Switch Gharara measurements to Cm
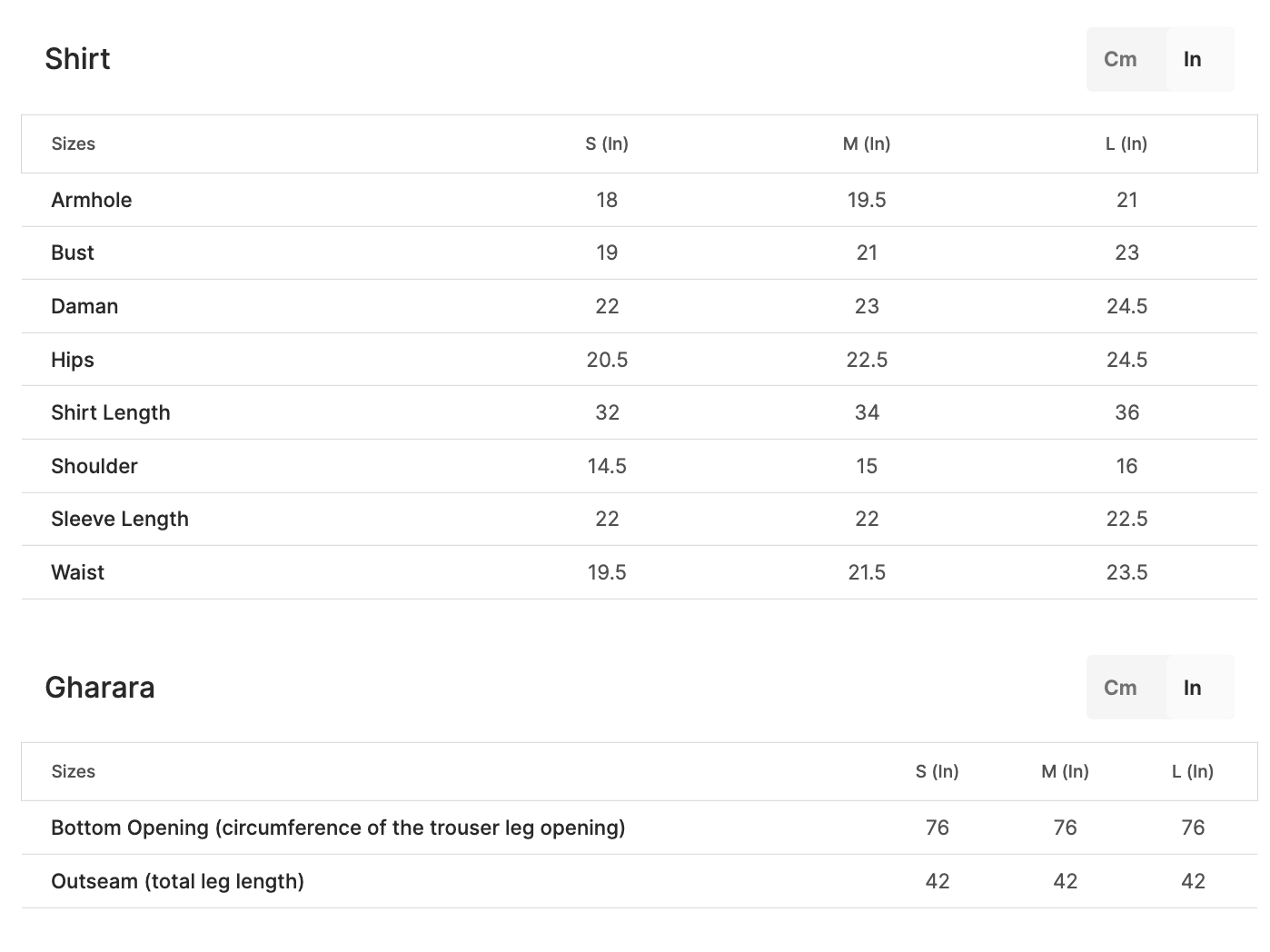 tap(1120, 688)
